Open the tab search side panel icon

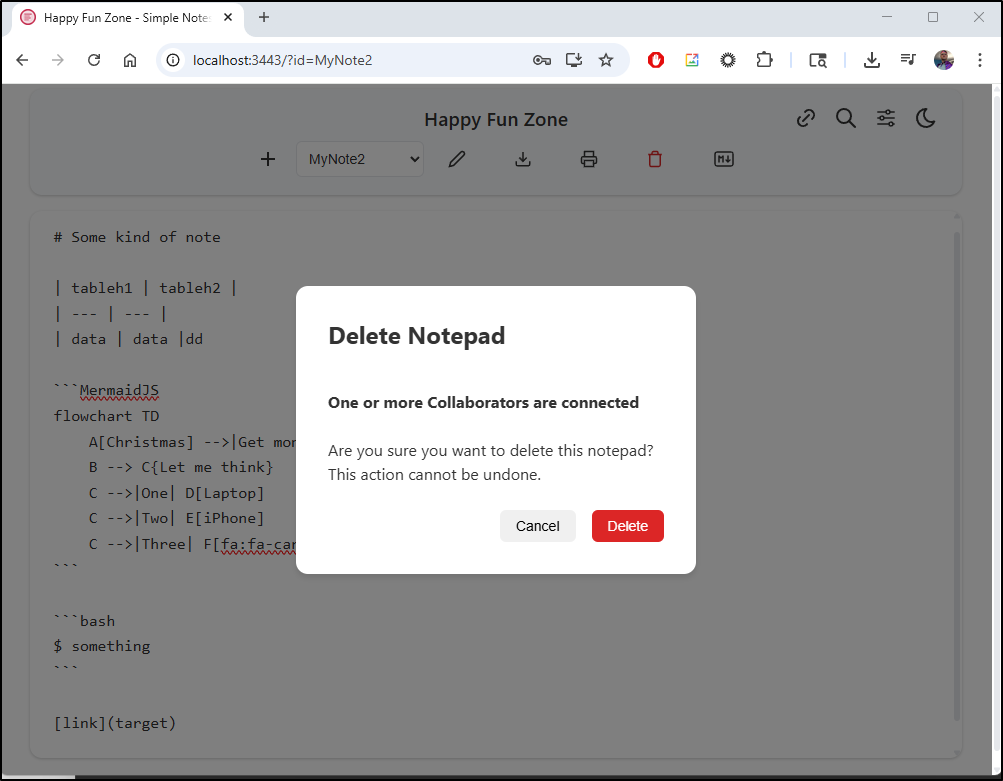coord(817,60)
